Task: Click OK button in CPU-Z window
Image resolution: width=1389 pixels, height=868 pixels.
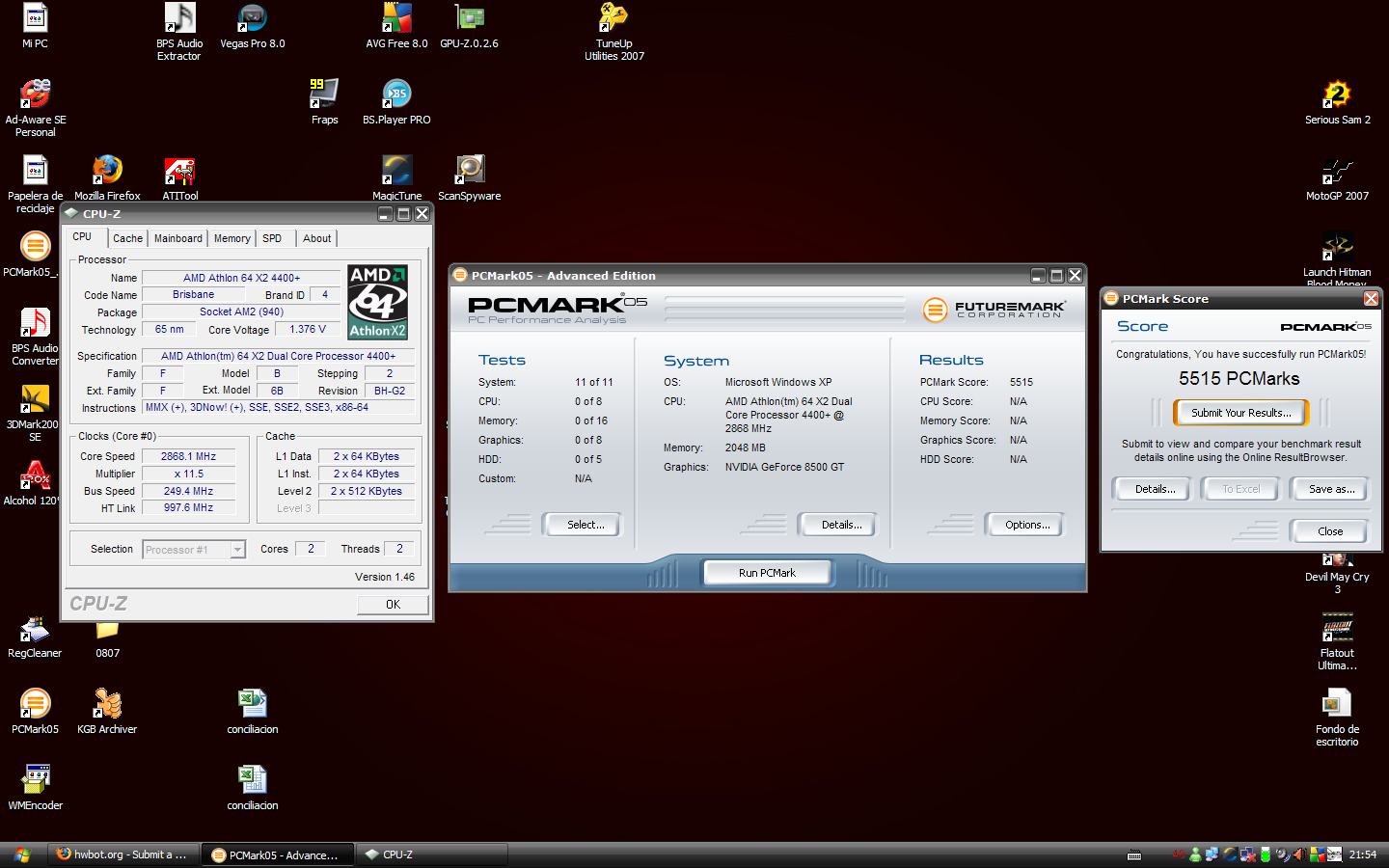Action: pos(393,605)
